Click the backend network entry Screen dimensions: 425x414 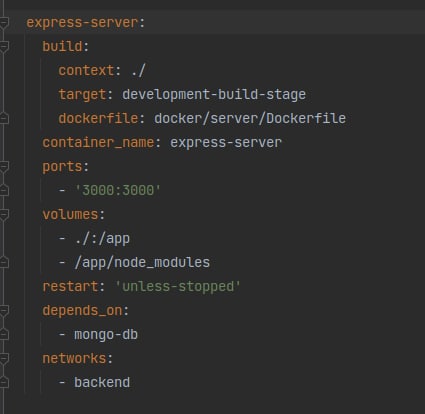point(102,382)
